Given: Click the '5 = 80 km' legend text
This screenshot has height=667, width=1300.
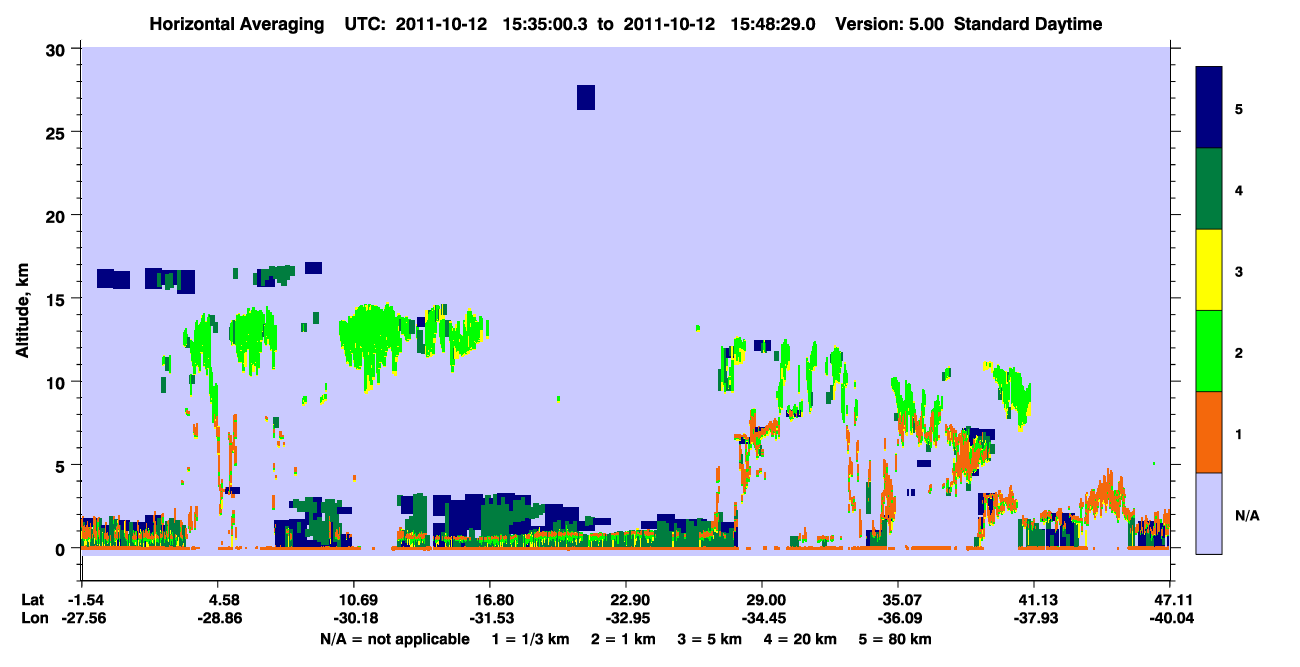Looking at the screenshot, I should pos(894,639).
